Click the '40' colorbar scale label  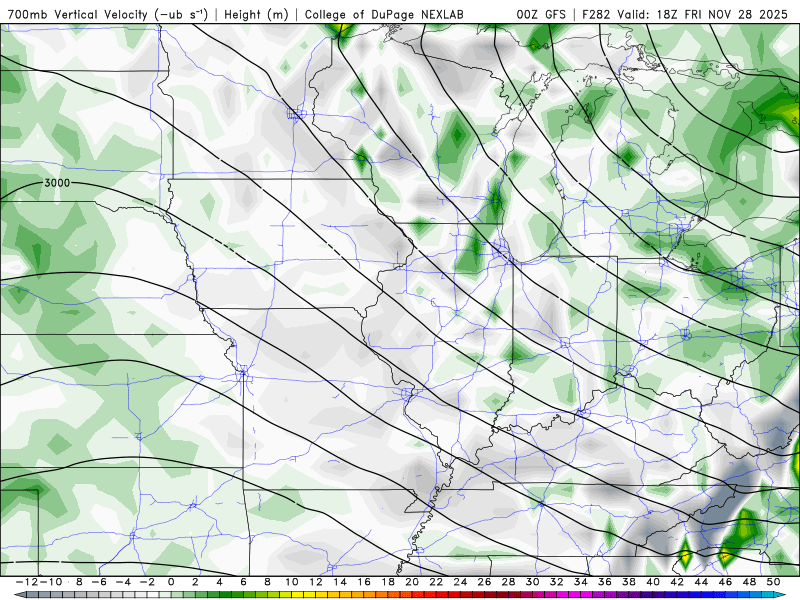[653, 582]
